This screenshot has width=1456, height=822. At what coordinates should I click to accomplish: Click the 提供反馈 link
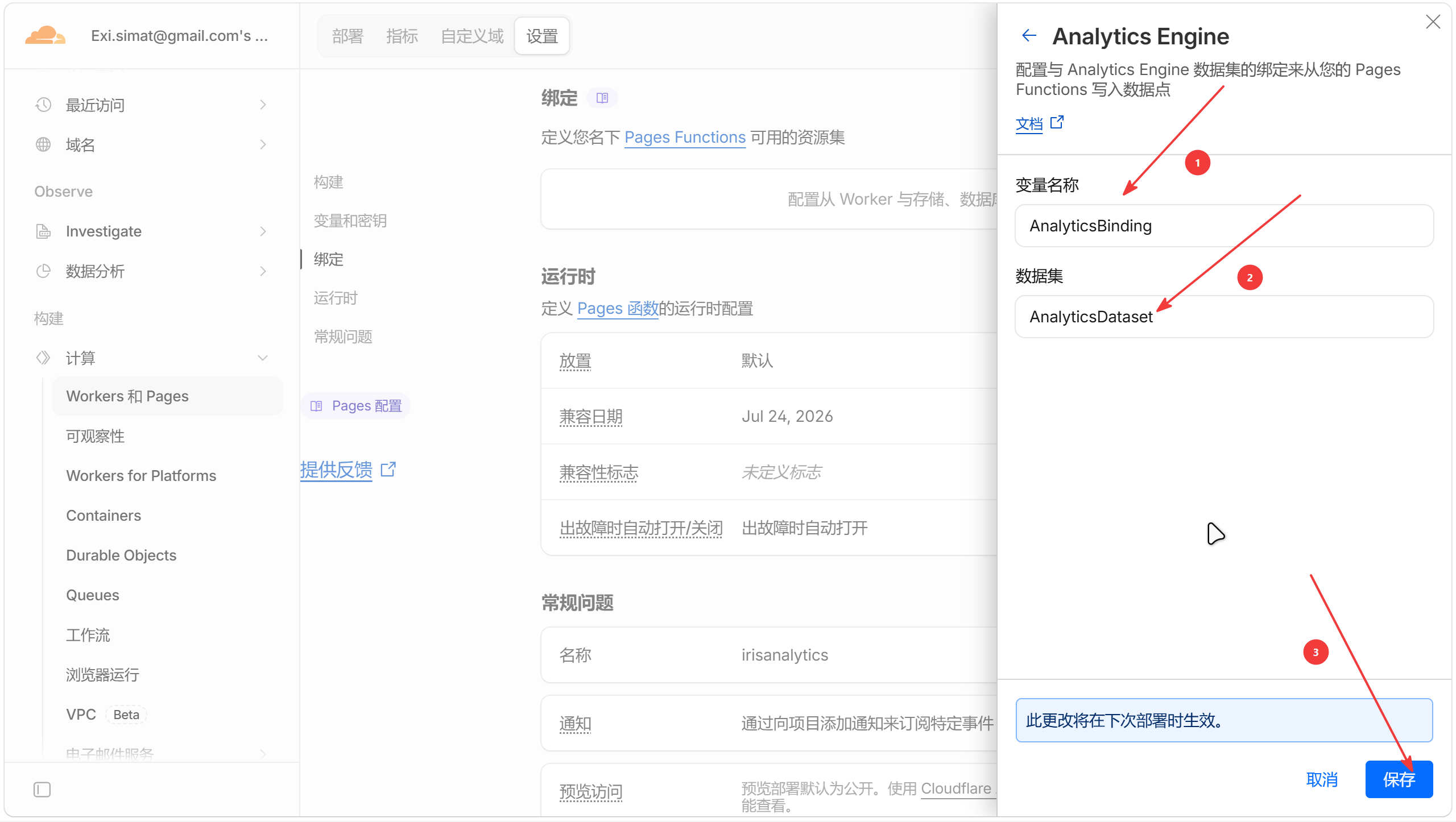pos(336,470)
